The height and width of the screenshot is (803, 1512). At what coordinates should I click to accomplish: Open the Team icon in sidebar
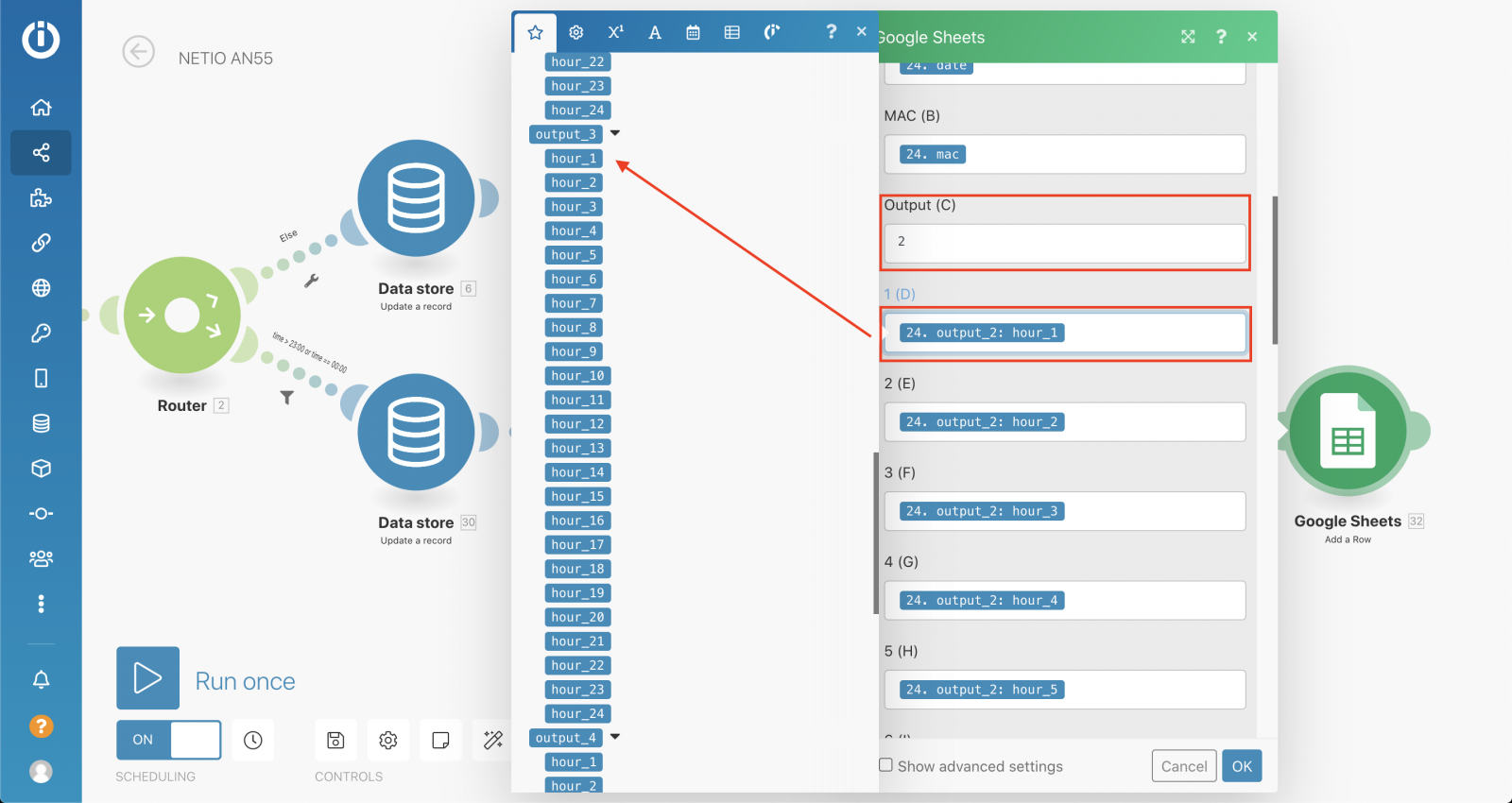(x=41, y=558)
